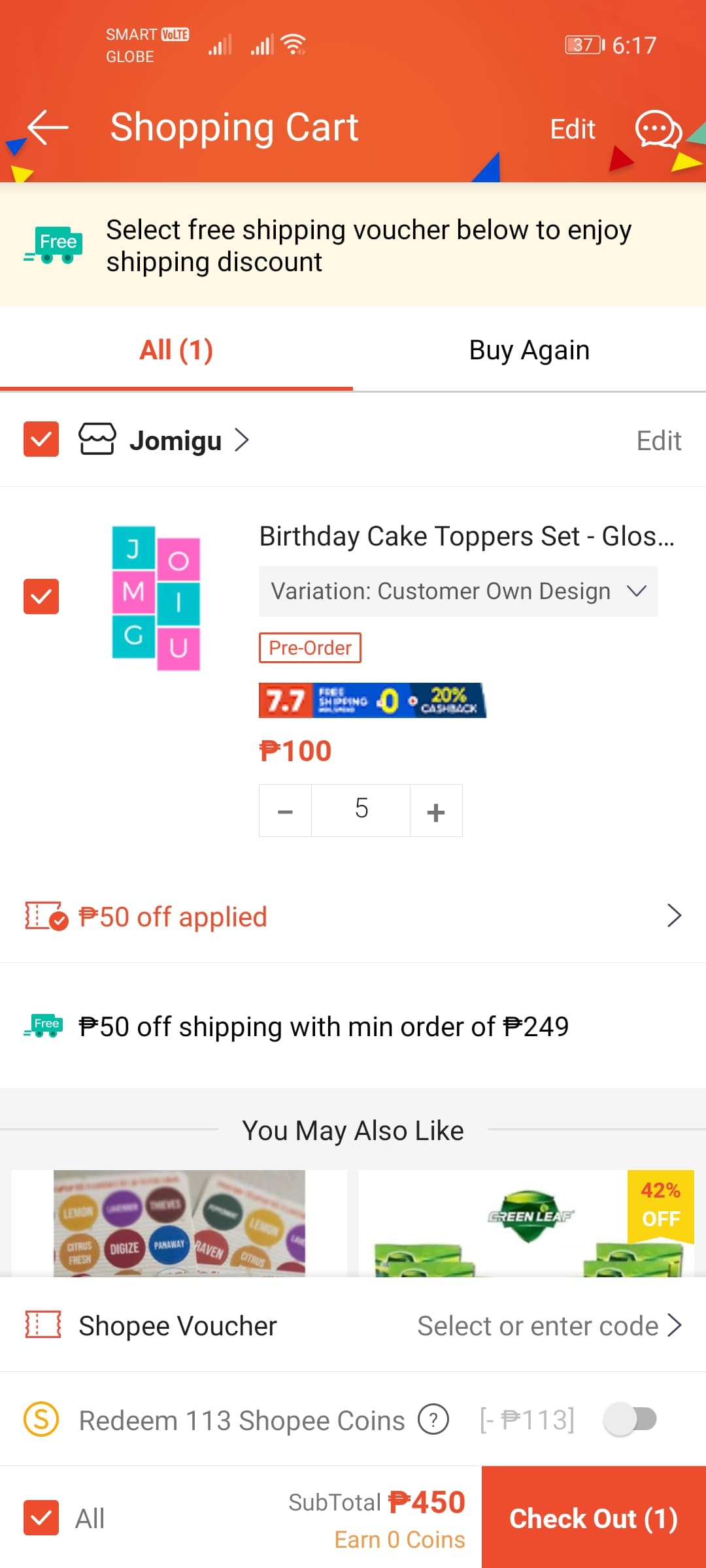Expand the ₱50 off applied voucher arrow
Screen dimensions: 706x1568
tap(674, 916)
